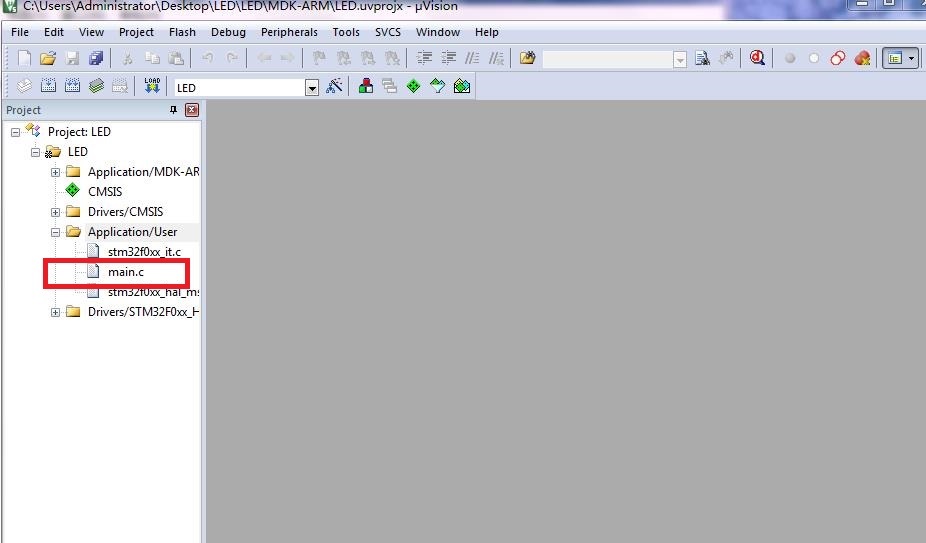Open the Pack Installer icon
This screenshot has width=926, height=543.
click(462, 86)
